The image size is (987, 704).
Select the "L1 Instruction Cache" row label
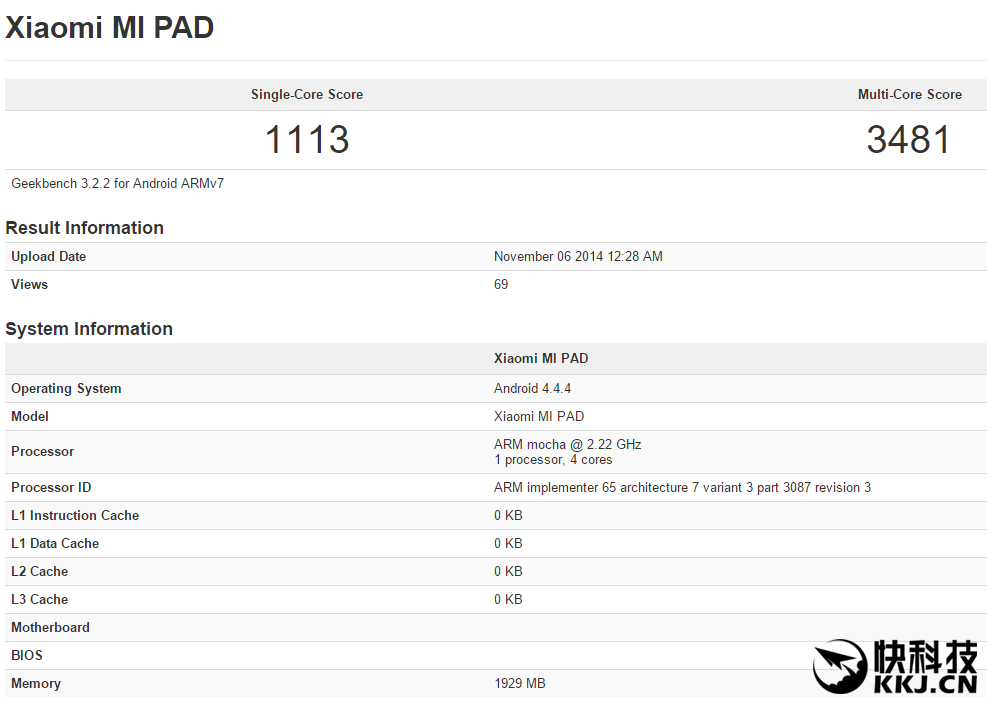[75, 515]
